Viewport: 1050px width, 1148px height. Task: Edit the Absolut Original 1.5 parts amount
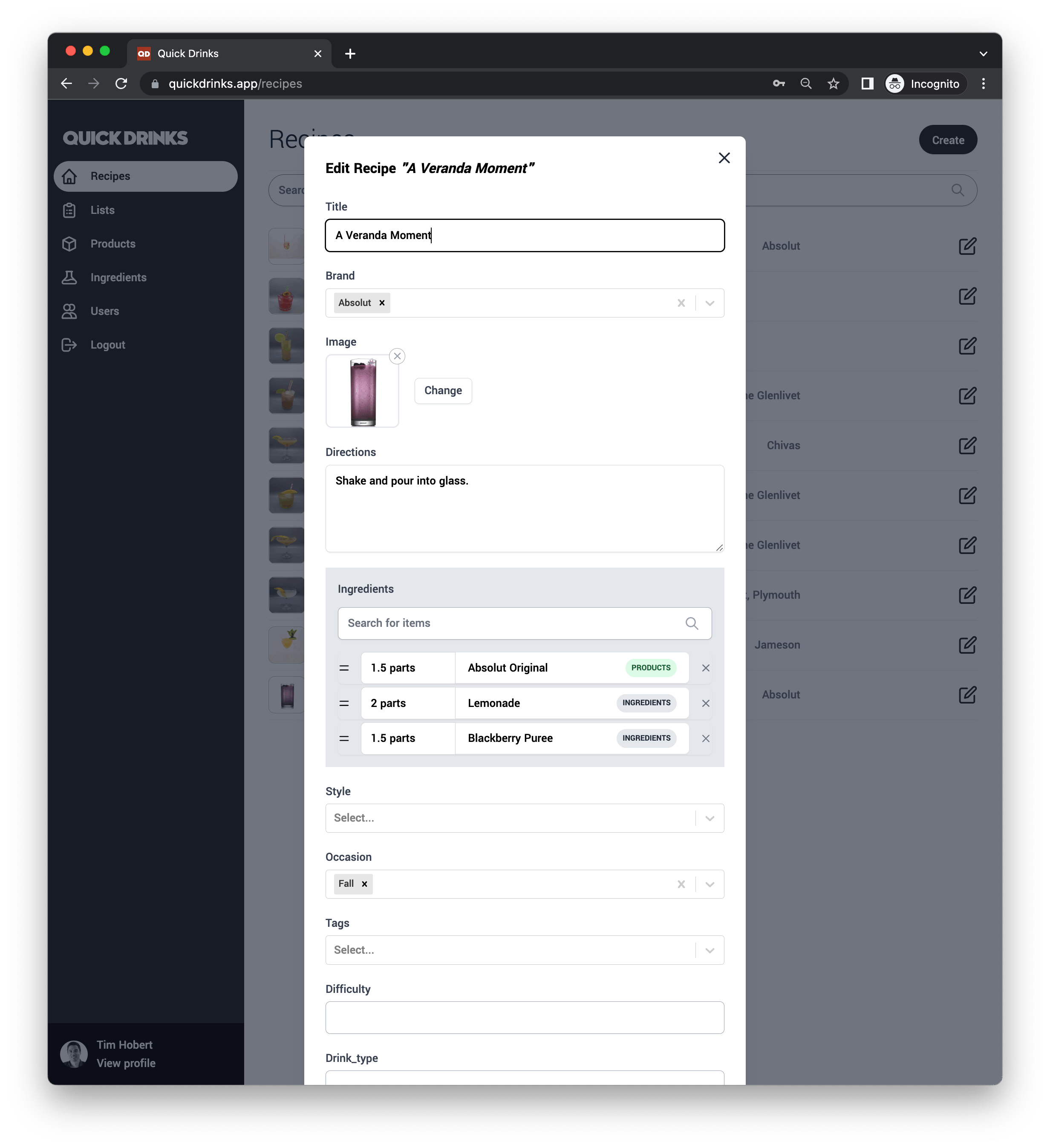click(408, 668)
